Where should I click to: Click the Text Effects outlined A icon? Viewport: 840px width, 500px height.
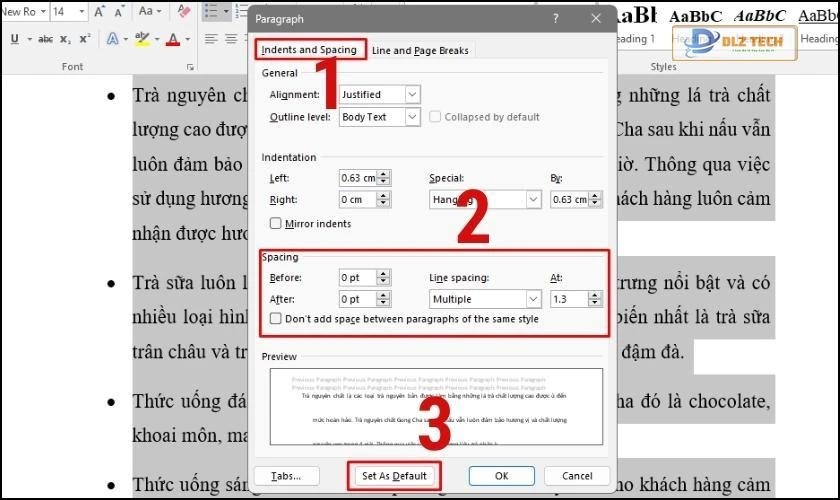tap(112, 39)
